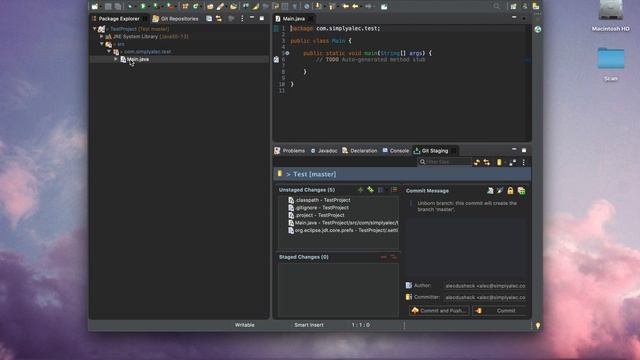Click the Committer input field
The image size is (640, 360).
click(485, 298)
